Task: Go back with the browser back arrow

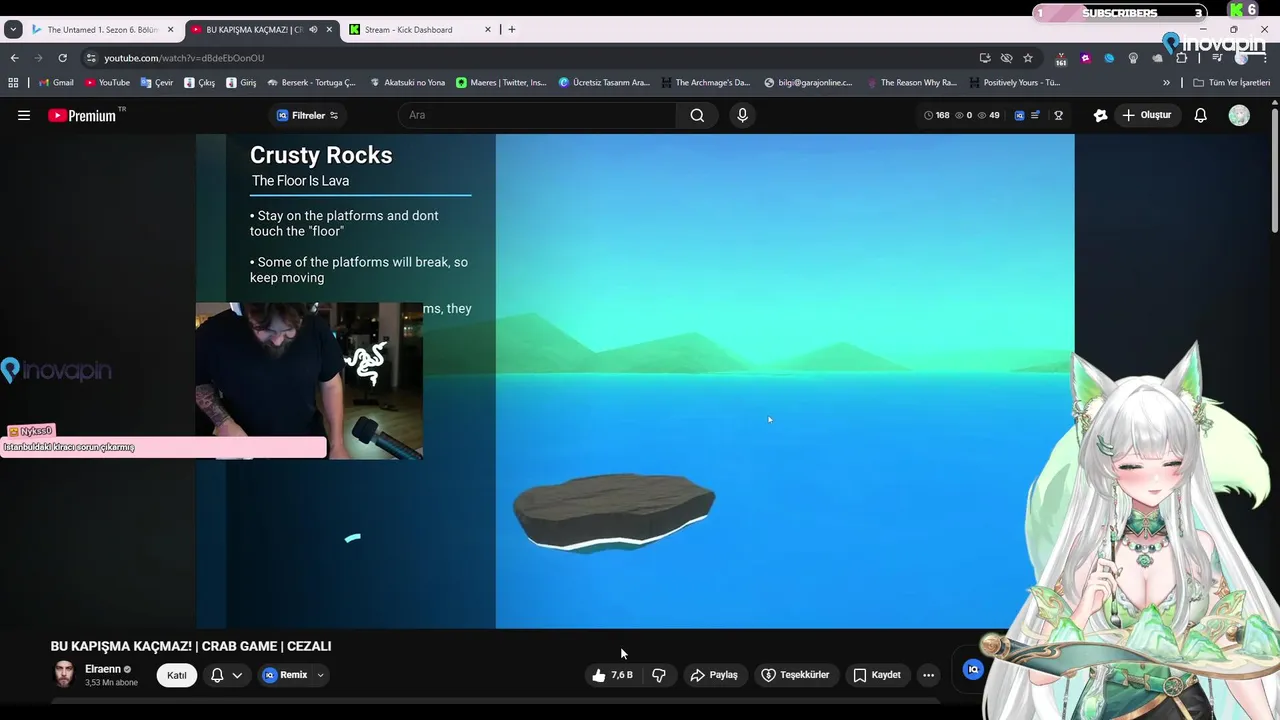Action: (14, 58)
